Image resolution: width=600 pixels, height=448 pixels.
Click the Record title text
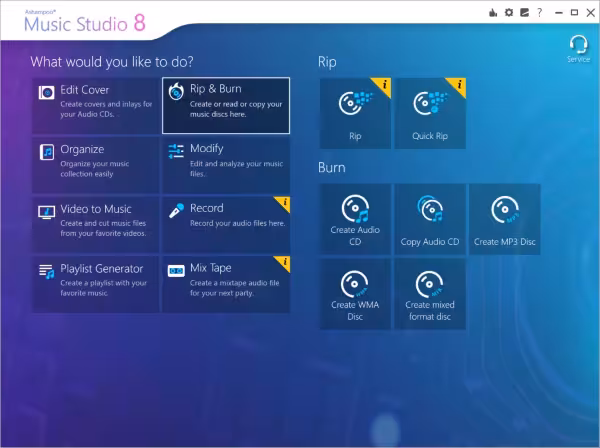click(x=207, y=208)
